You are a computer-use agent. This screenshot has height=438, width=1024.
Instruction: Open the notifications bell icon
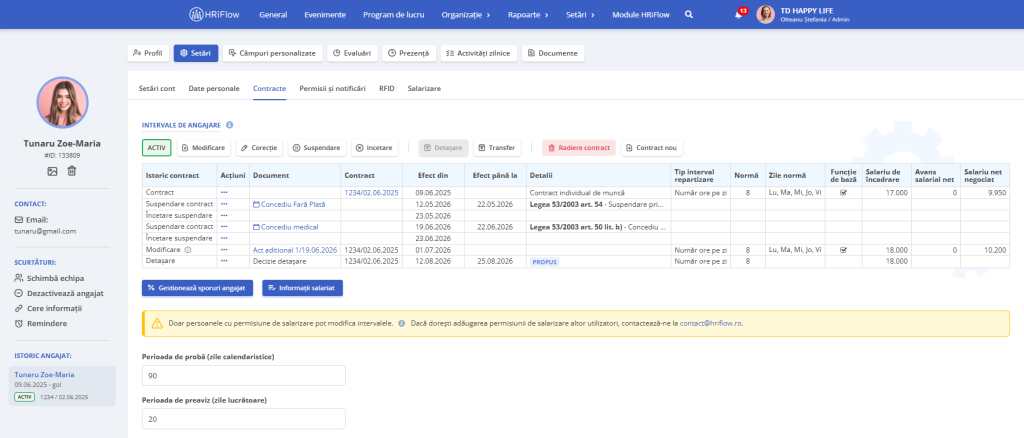(x=739, y=15)
